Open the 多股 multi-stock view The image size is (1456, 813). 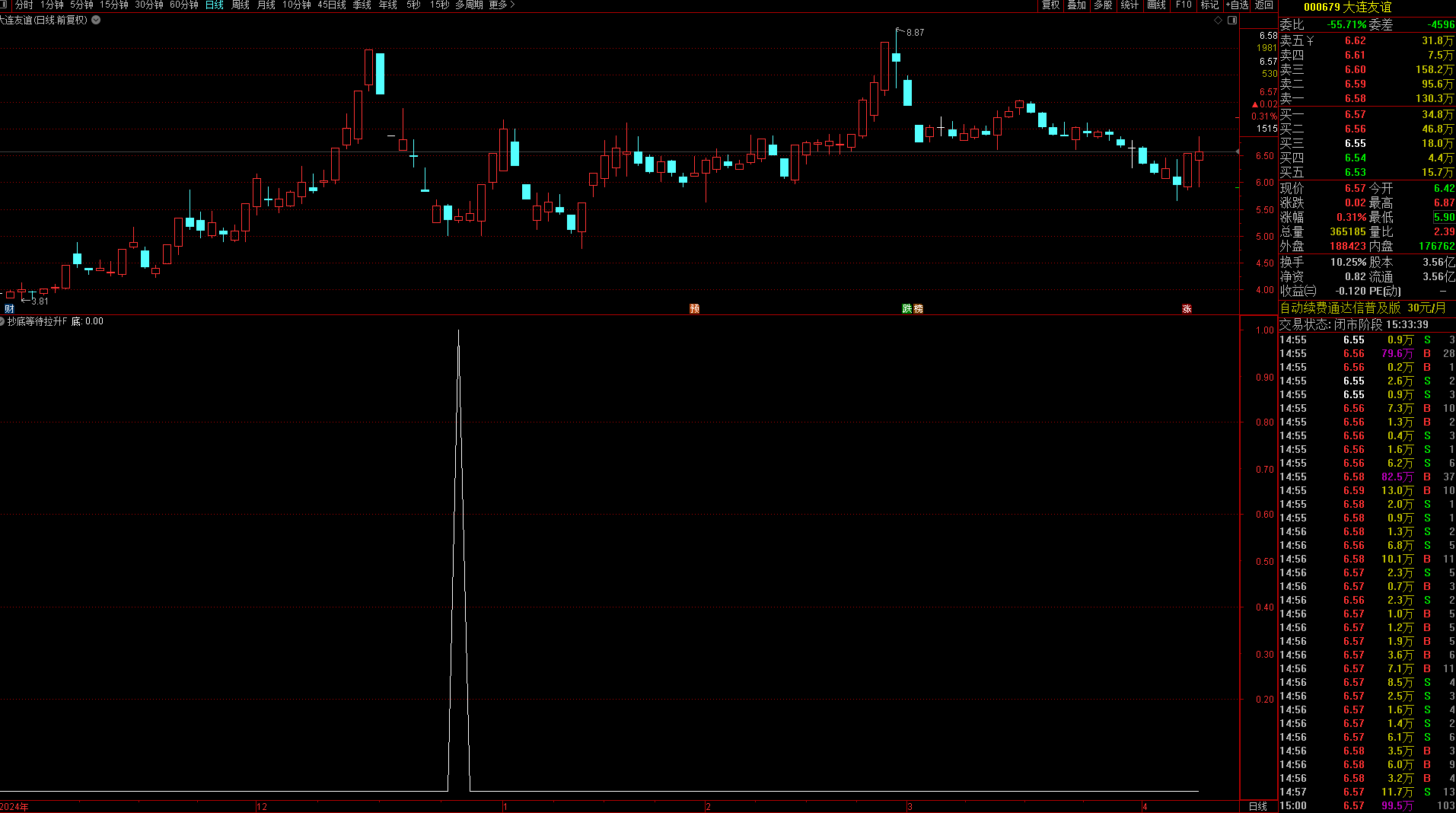click(1103, 5)
